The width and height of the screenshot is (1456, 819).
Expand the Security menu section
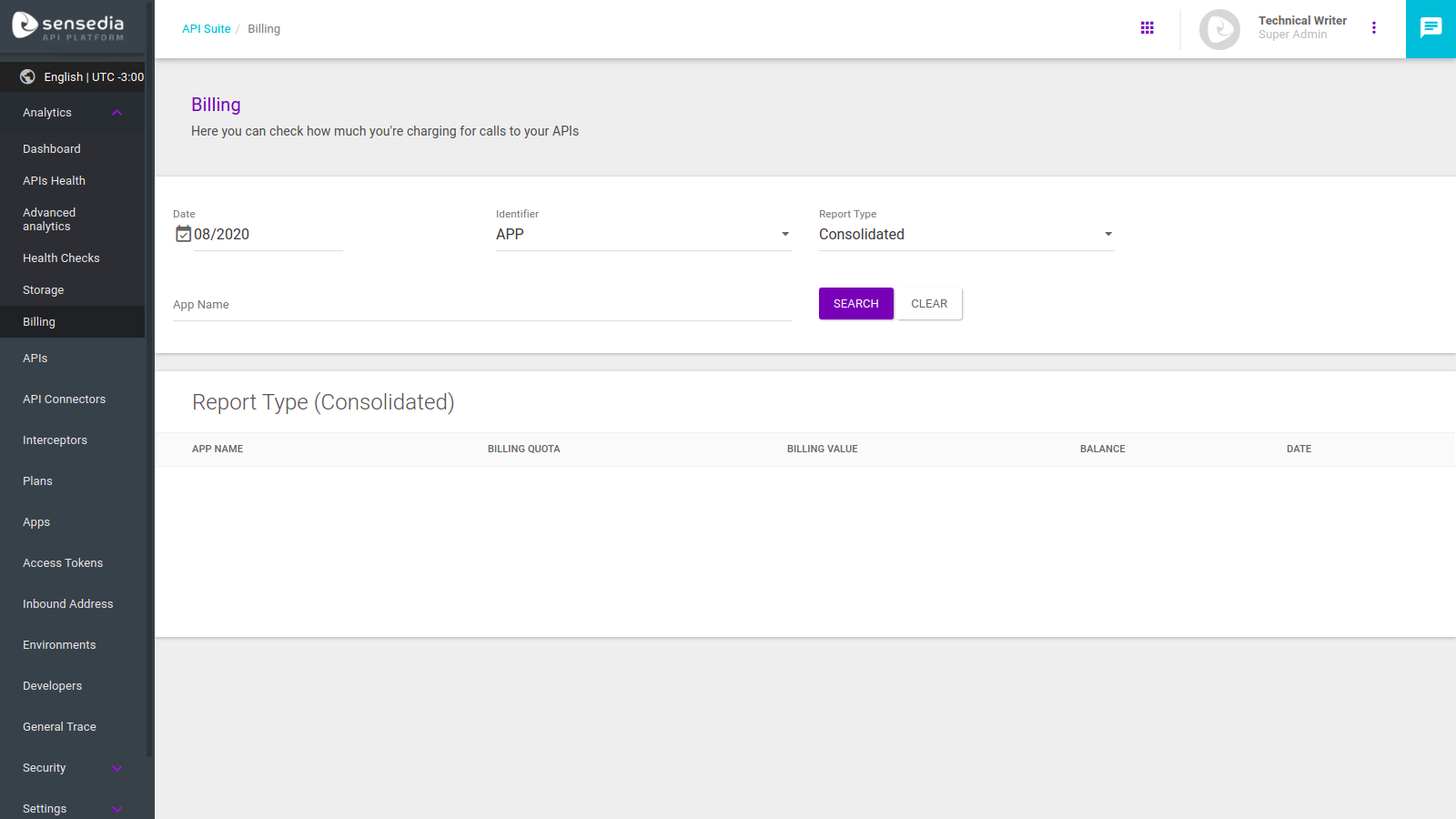(x=116, y=768)
